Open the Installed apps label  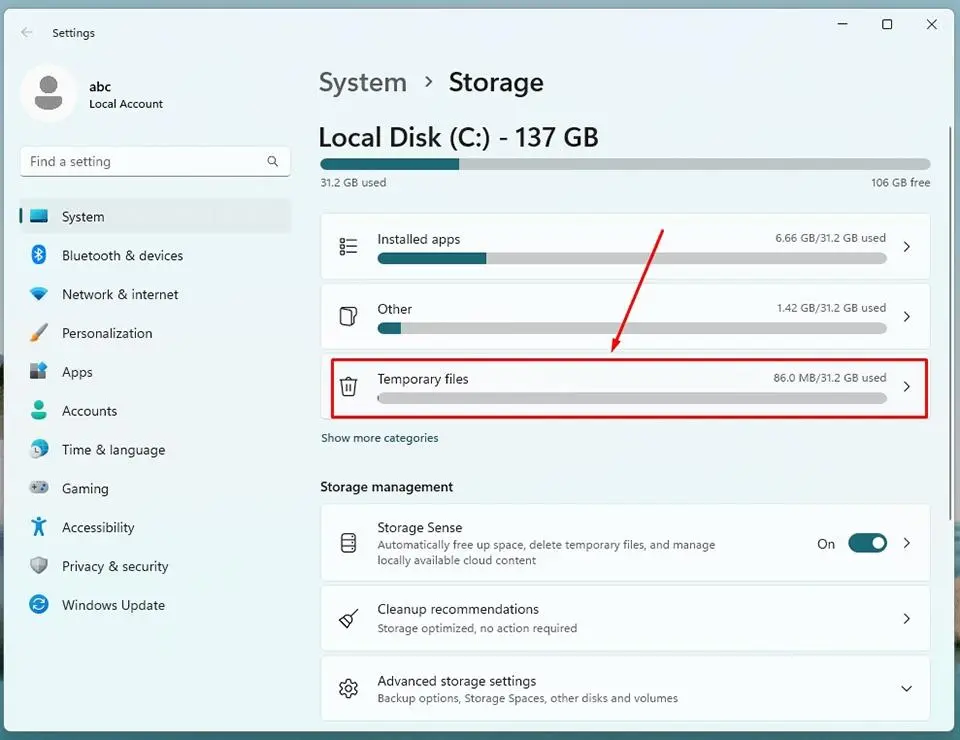[418, 239]
